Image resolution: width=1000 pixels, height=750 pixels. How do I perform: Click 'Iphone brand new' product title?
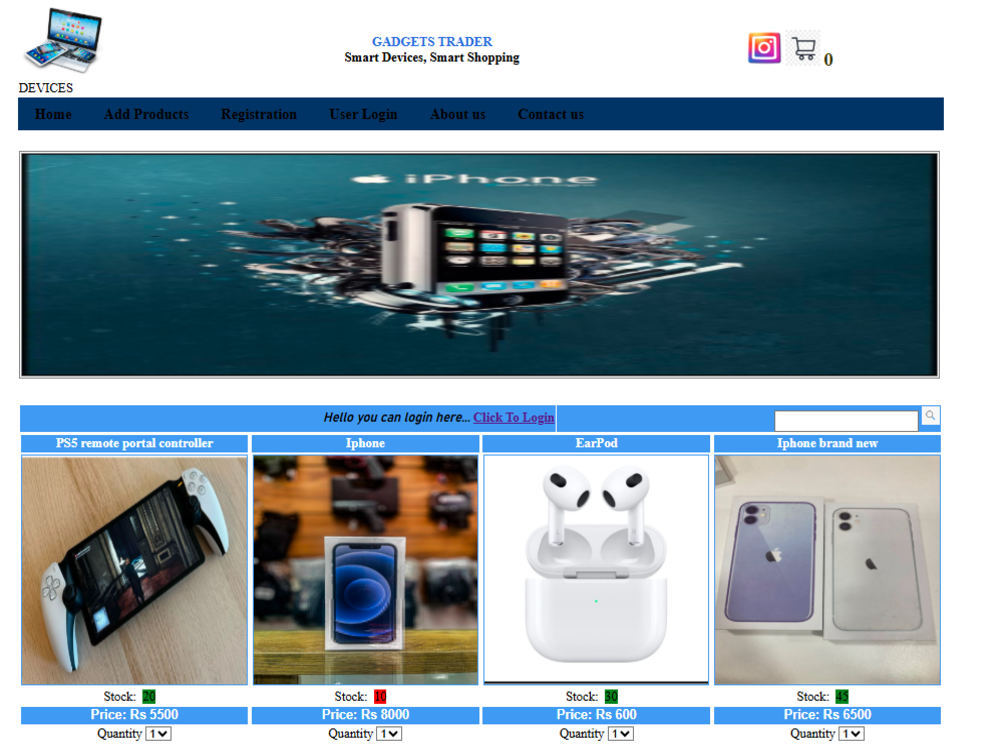pyautogui.click(x=827, y=443)
